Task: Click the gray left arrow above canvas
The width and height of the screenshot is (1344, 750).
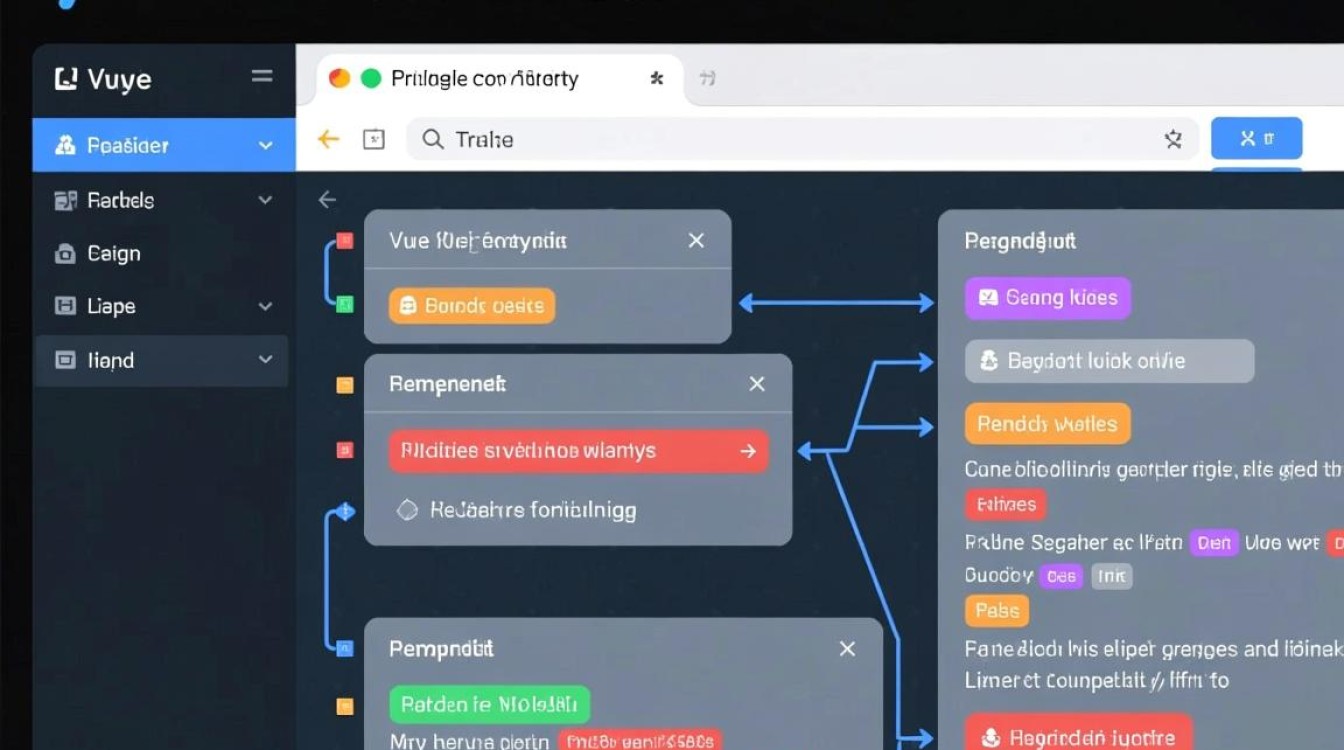Action: (327, 200)
